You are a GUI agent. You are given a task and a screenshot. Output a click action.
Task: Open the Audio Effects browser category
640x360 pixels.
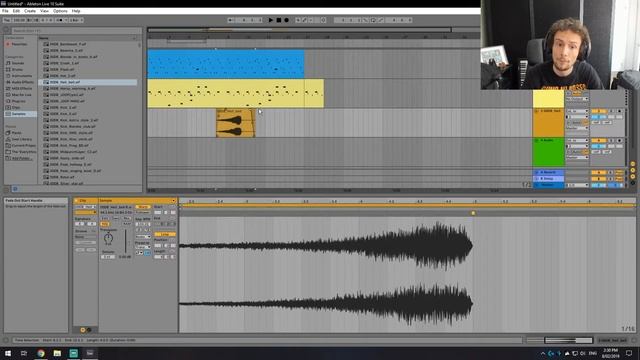click(x=22, y=82)
